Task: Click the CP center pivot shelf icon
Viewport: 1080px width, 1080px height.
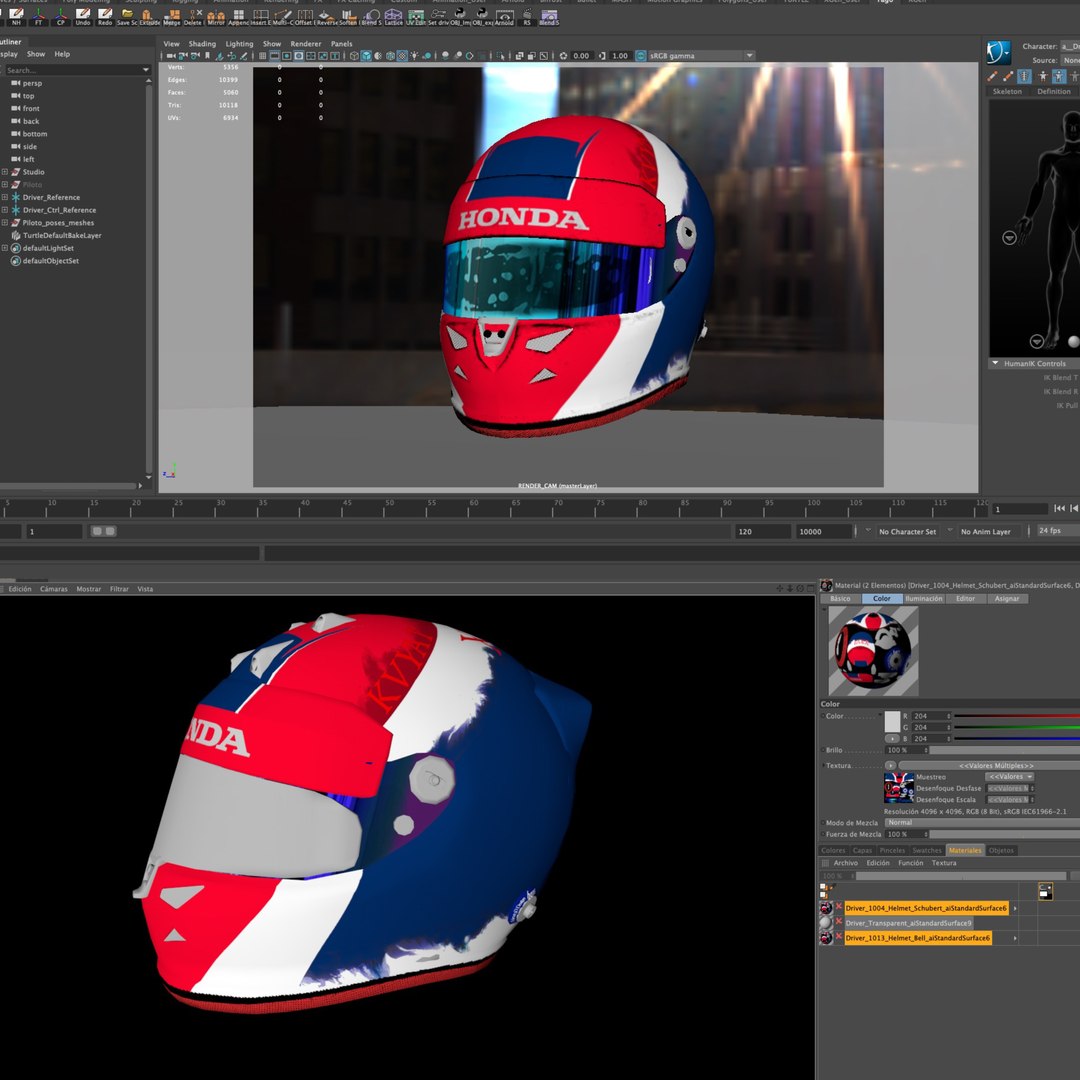Action: 61,17
